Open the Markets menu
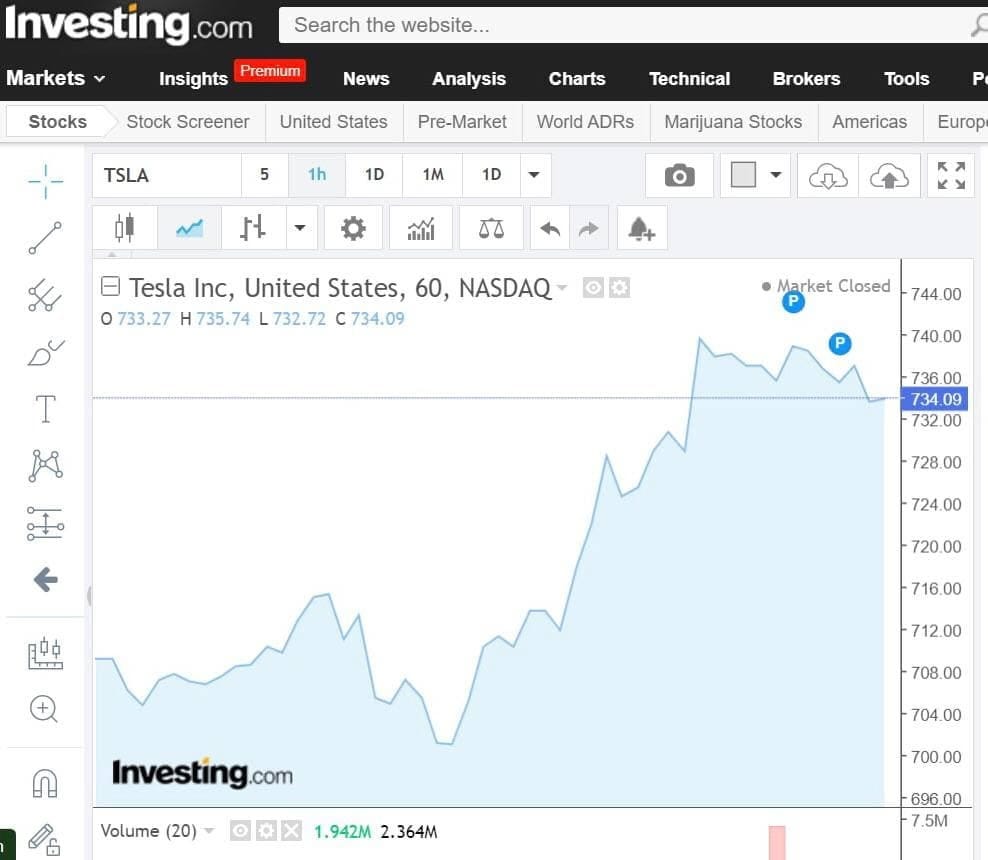Image resolution: width=988 pixels, height=860 pixels. pyautogui.click(x=55, y=78)
